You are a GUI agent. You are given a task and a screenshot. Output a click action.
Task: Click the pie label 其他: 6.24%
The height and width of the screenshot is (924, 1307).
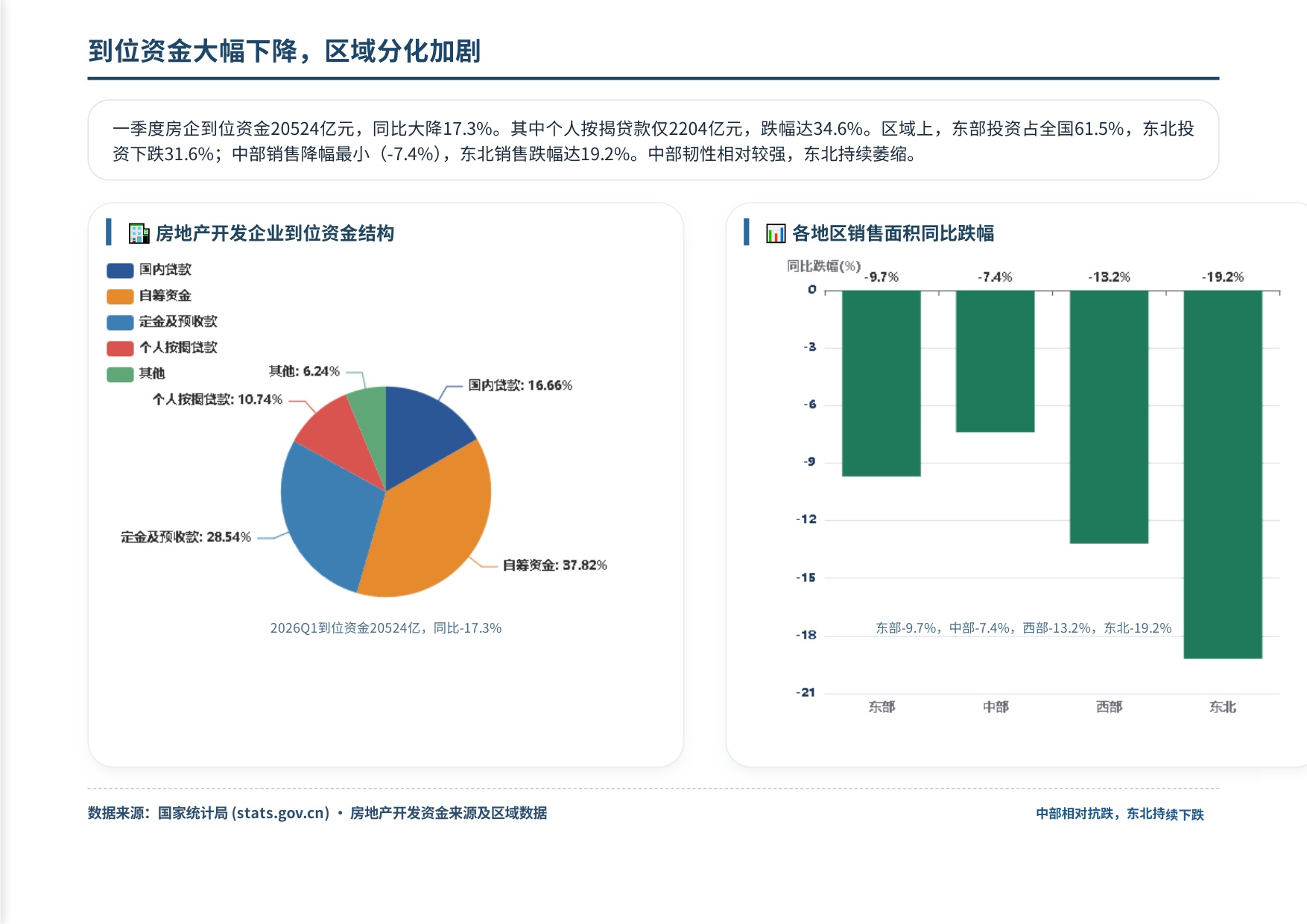(304, 371)
